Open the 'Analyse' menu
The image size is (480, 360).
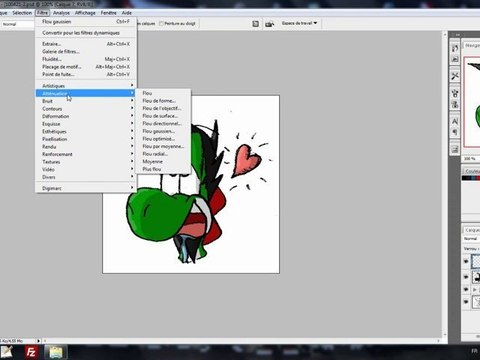coord(61,13)
